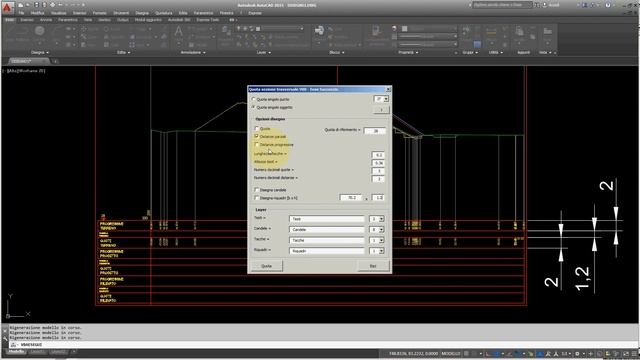The image size is (640, 360).
Task: Open the AutoCAD application menu button
Action: 7,7
